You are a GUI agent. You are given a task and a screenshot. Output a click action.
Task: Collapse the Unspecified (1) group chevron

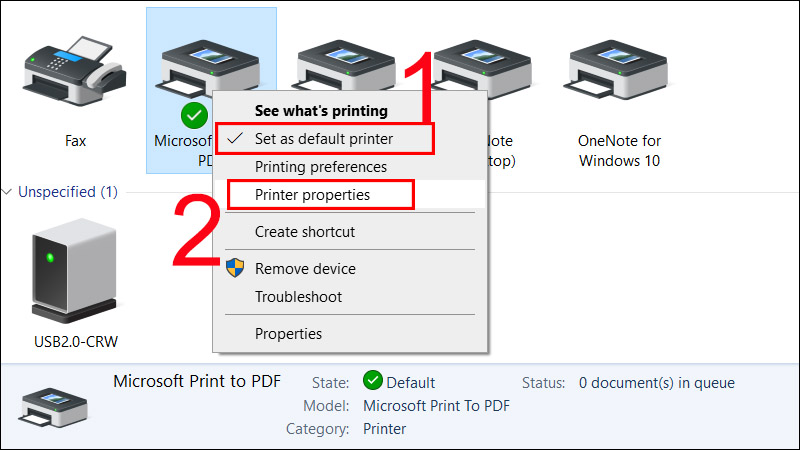tap(9, 192)
